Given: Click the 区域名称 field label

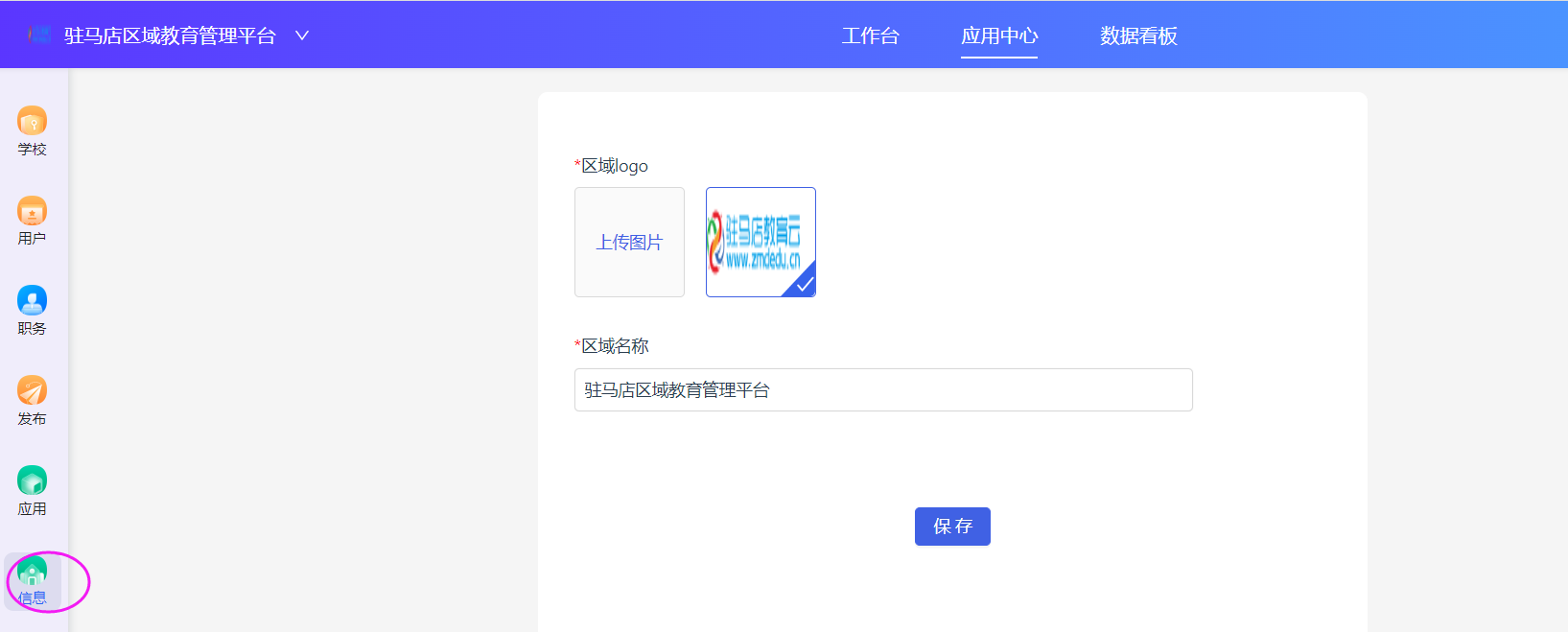Looking at the screenshot, I should 612,346.
